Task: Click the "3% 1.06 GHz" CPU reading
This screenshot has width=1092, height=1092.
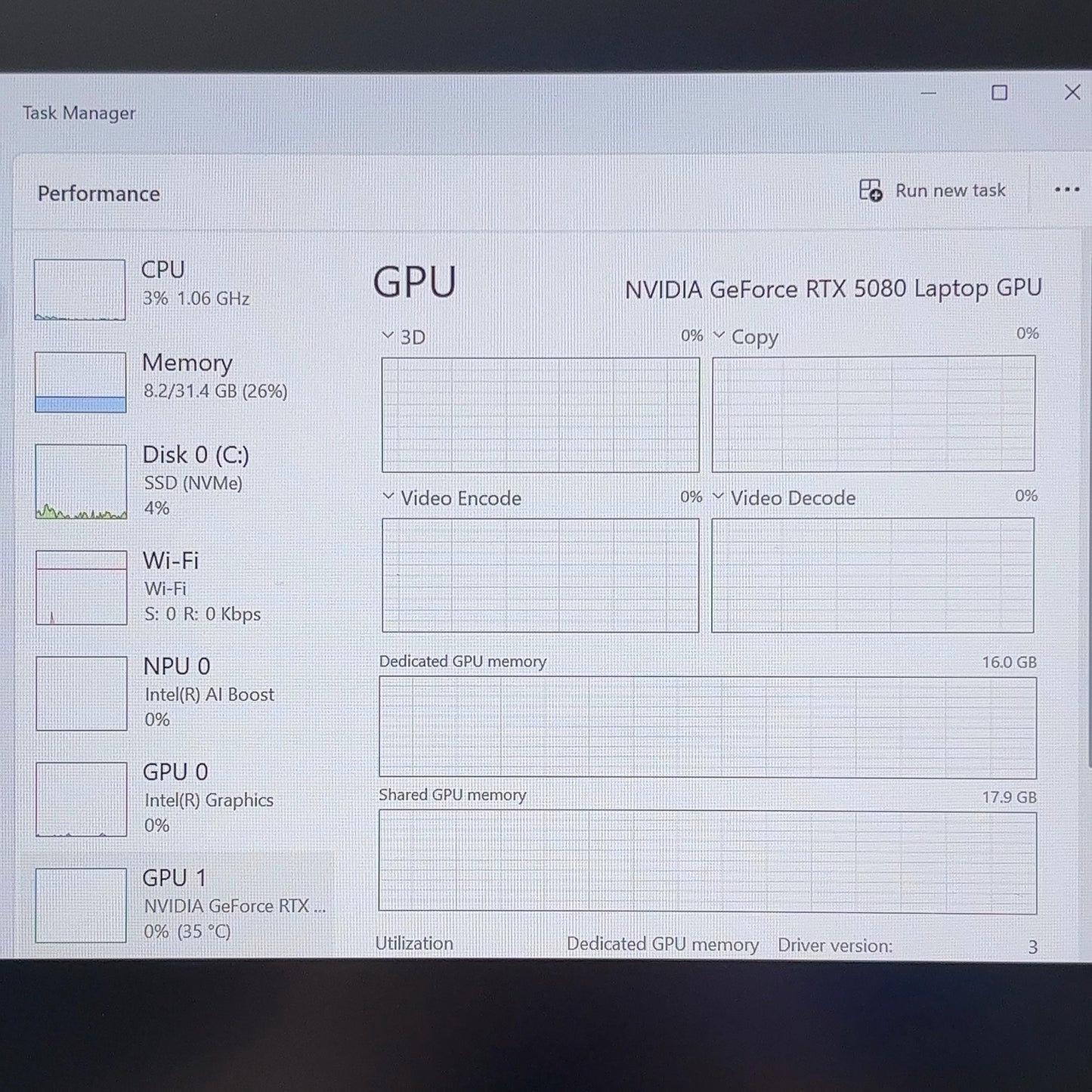Action: point(196,299)
